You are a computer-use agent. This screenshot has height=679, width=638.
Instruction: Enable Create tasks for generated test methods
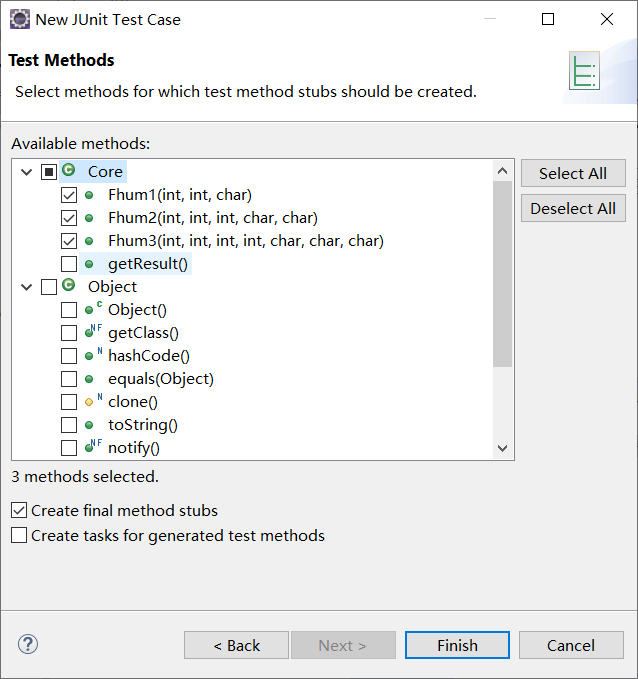(19, 536)
